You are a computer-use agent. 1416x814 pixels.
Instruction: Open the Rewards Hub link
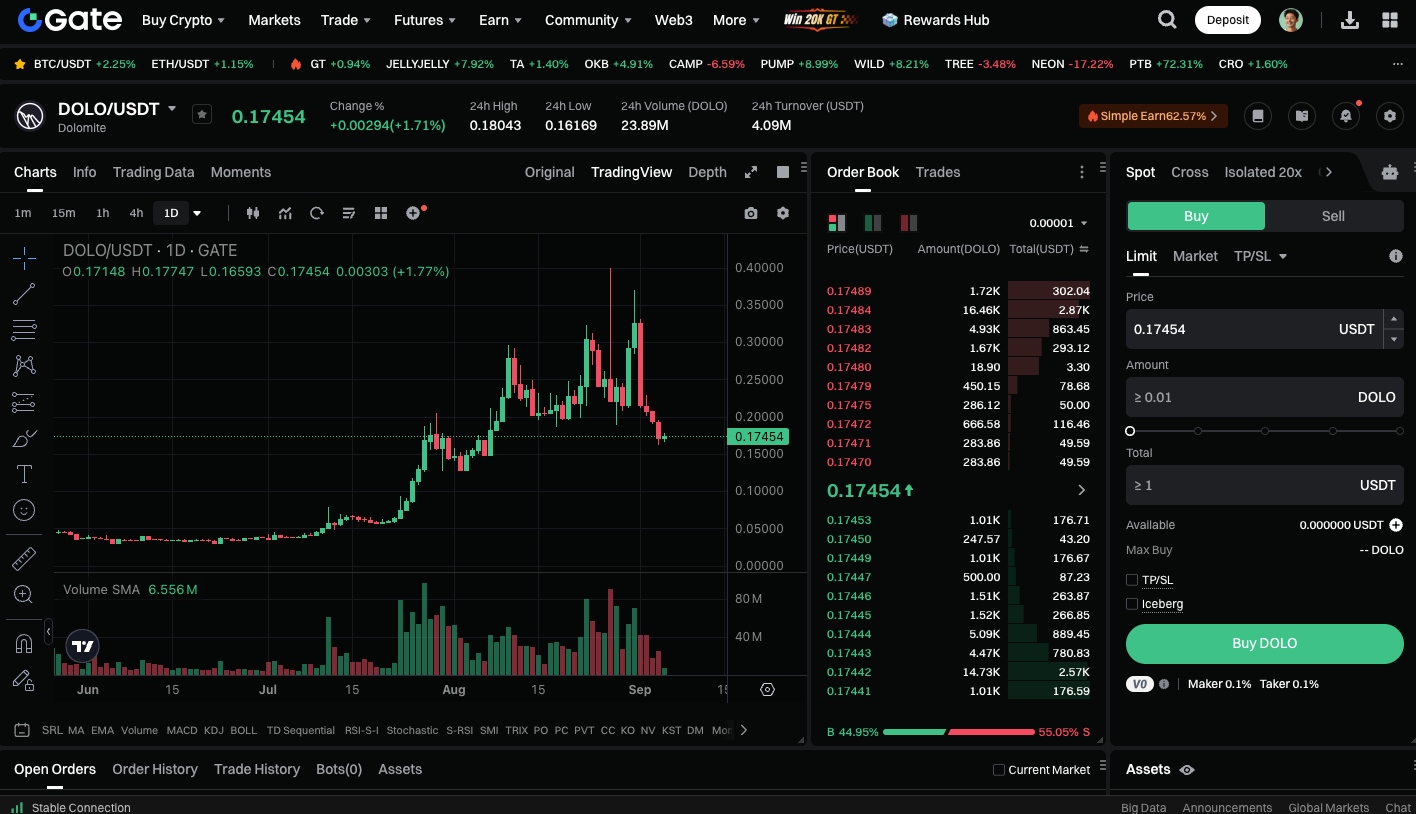(936, 20)
